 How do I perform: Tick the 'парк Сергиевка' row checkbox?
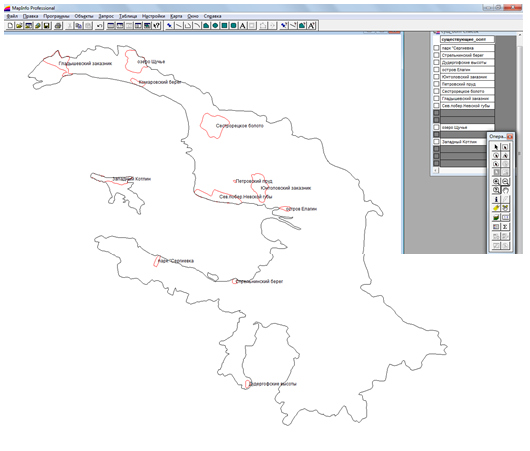436,48
